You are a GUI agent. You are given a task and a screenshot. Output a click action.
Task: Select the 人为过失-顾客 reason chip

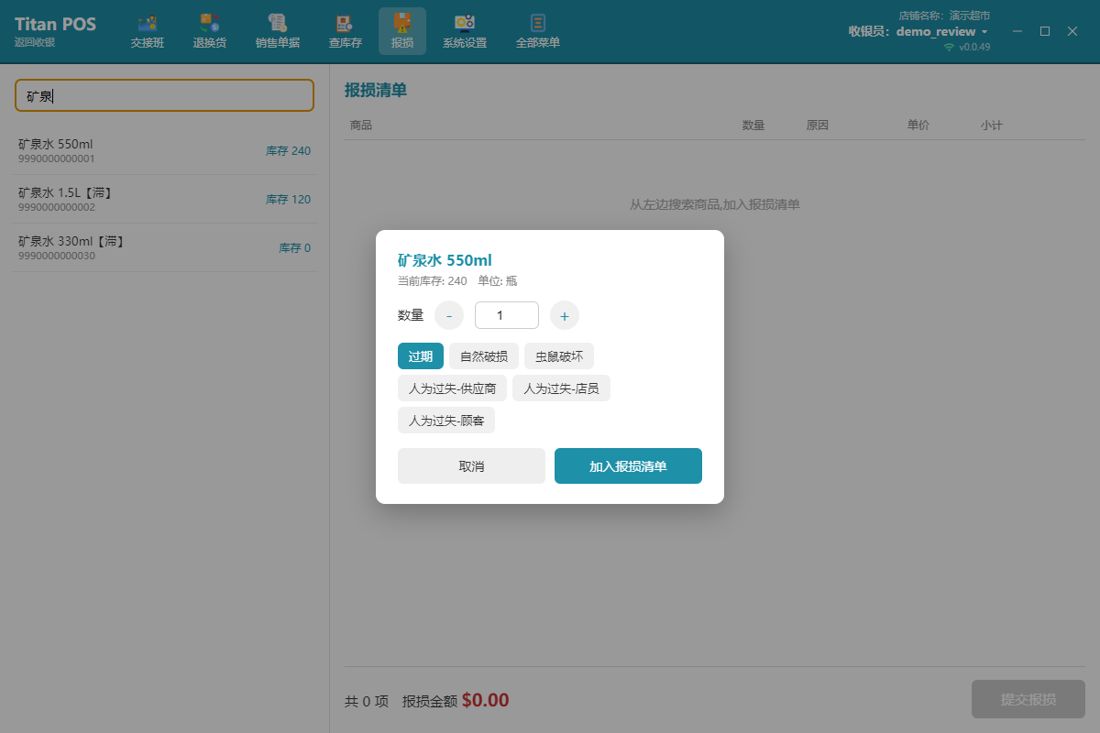pos(446,420)
